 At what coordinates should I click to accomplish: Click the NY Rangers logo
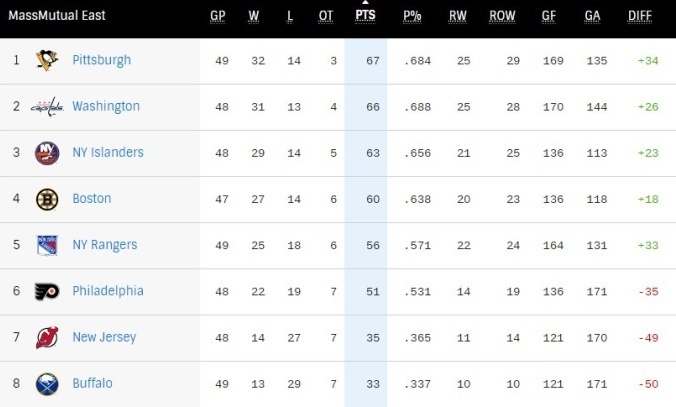(x=47, y=245)
